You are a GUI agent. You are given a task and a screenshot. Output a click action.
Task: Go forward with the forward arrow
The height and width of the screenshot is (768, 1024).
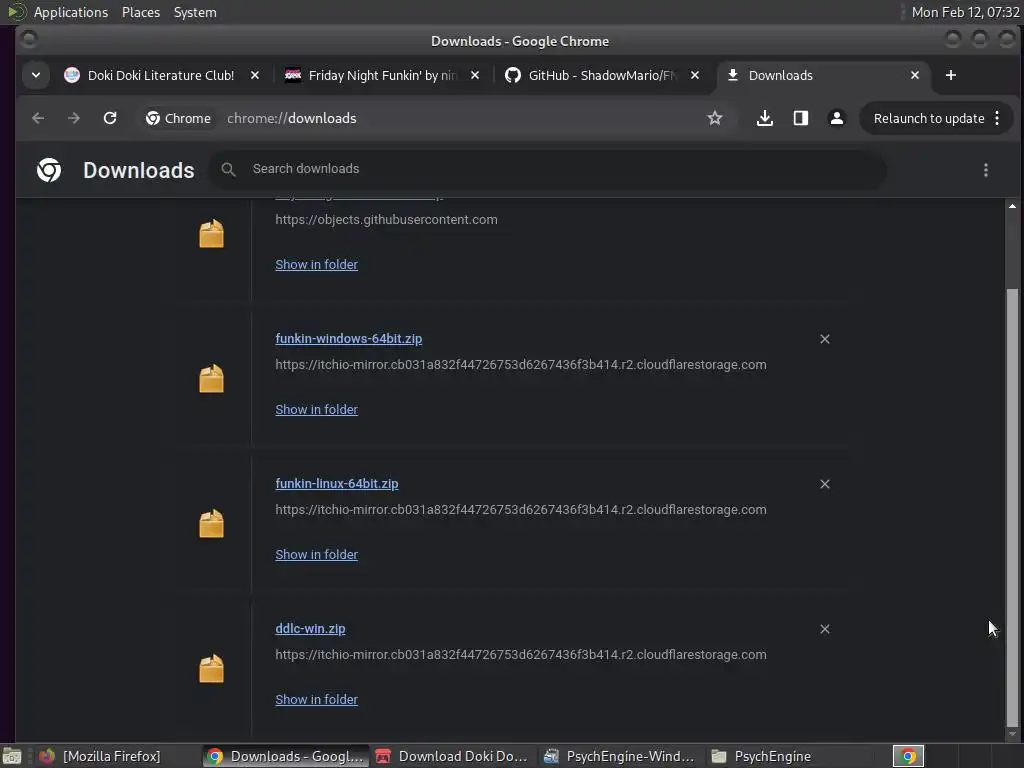coord(74,118)
